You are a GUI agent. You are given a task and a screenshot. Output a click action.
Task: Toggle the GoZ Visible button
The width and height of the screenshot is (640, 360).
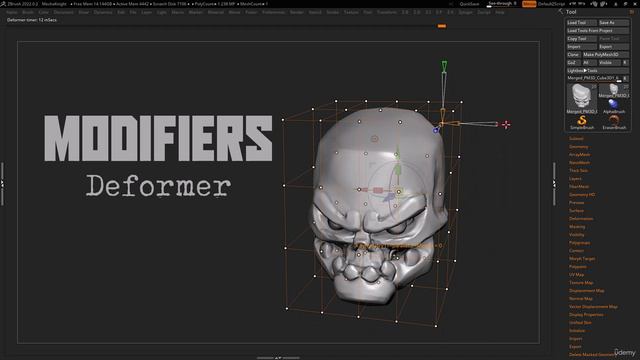(x=609, y=62)
